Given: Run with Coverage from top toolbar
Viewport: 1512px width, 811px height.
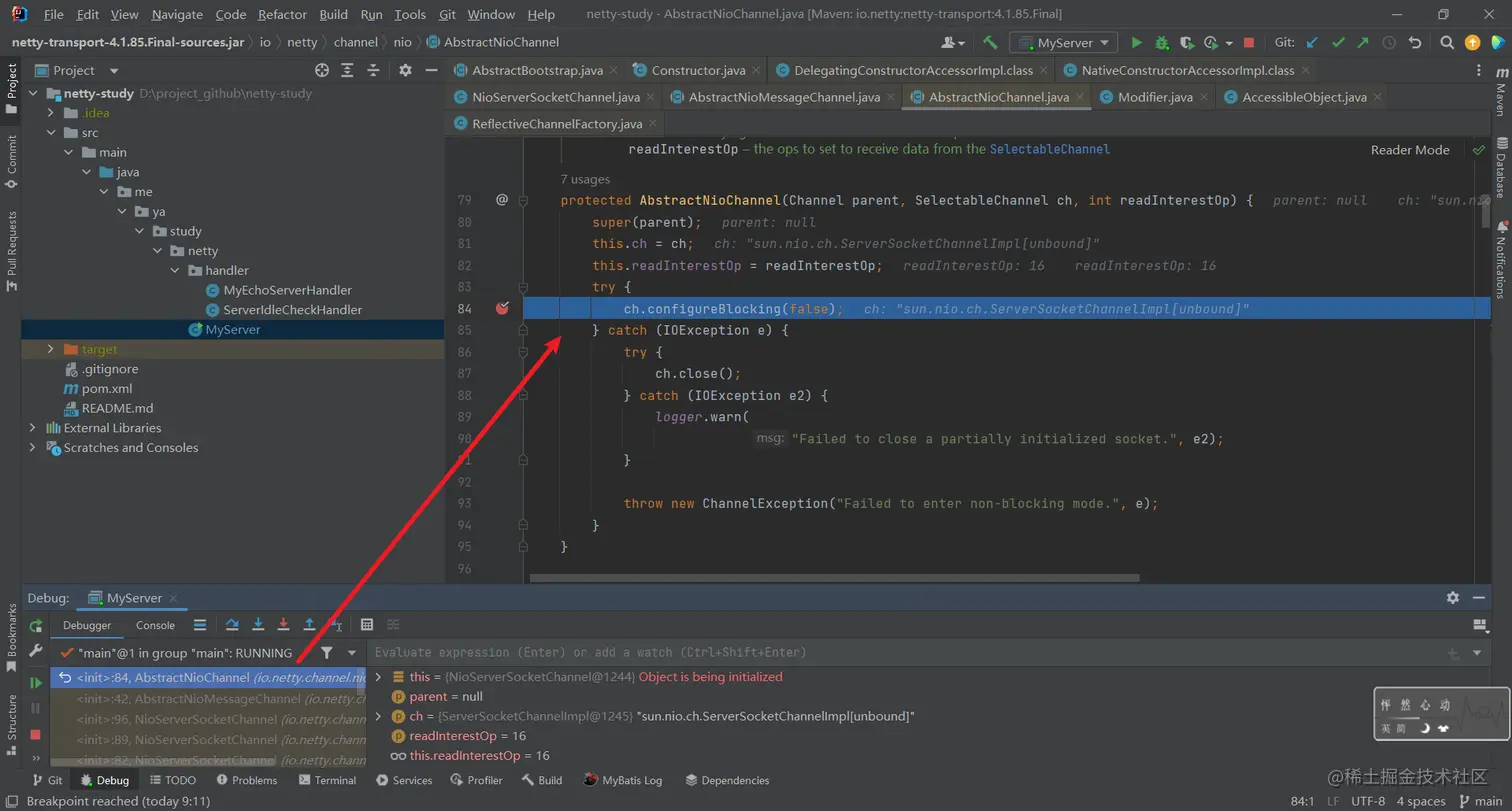Looking at the screenshot, I should click(1186, 43).
